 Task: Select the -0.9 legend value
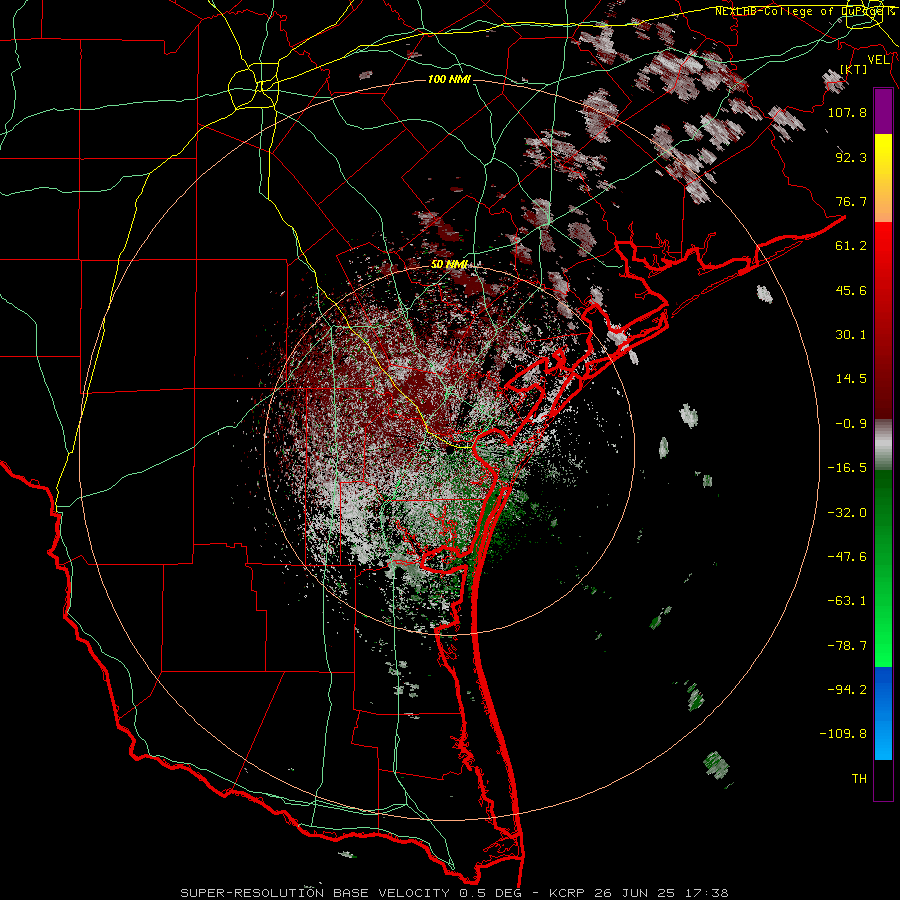(851, 424)
